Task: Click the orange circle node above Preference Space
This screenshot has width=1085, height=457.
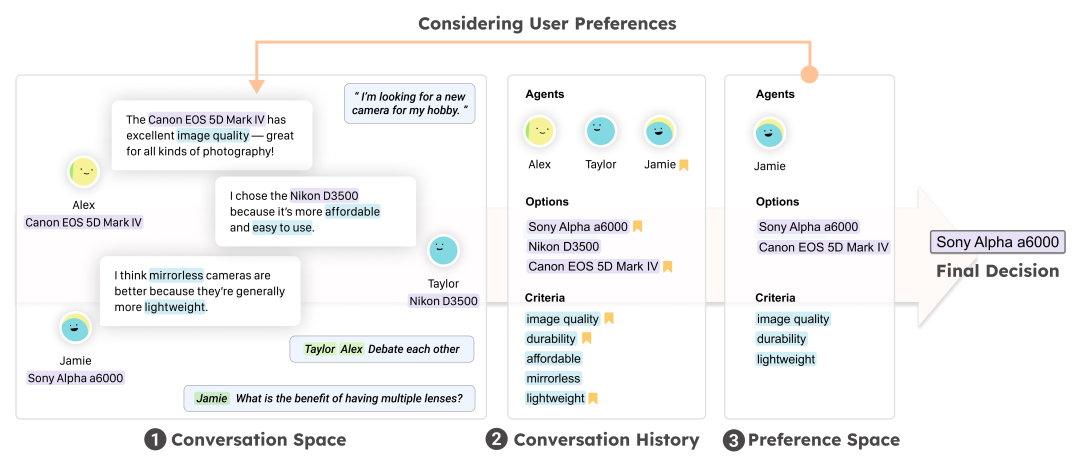Action: [x=810, y=75]
